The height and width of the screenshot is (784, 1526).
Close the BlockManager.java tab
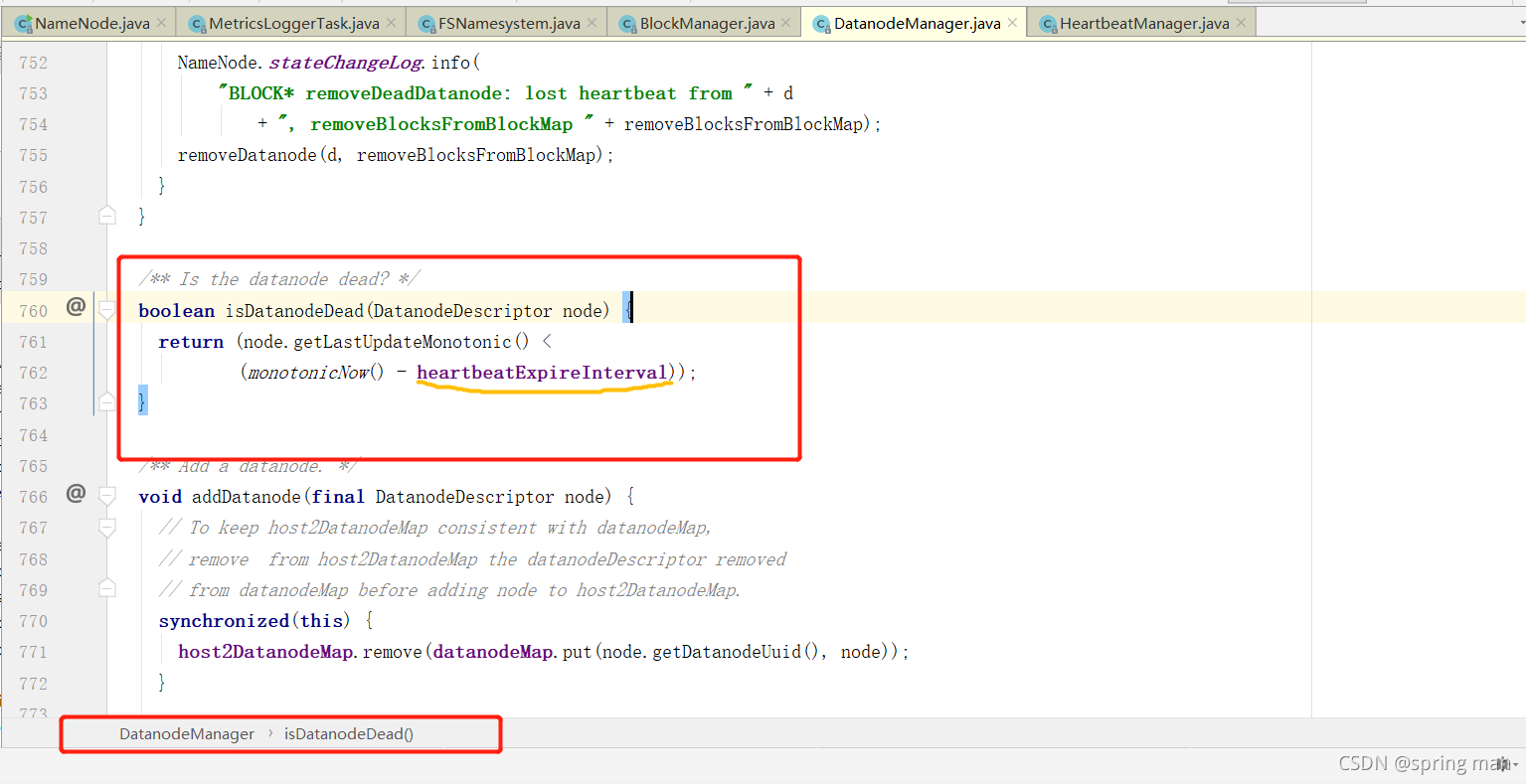[x=786, y=23]
